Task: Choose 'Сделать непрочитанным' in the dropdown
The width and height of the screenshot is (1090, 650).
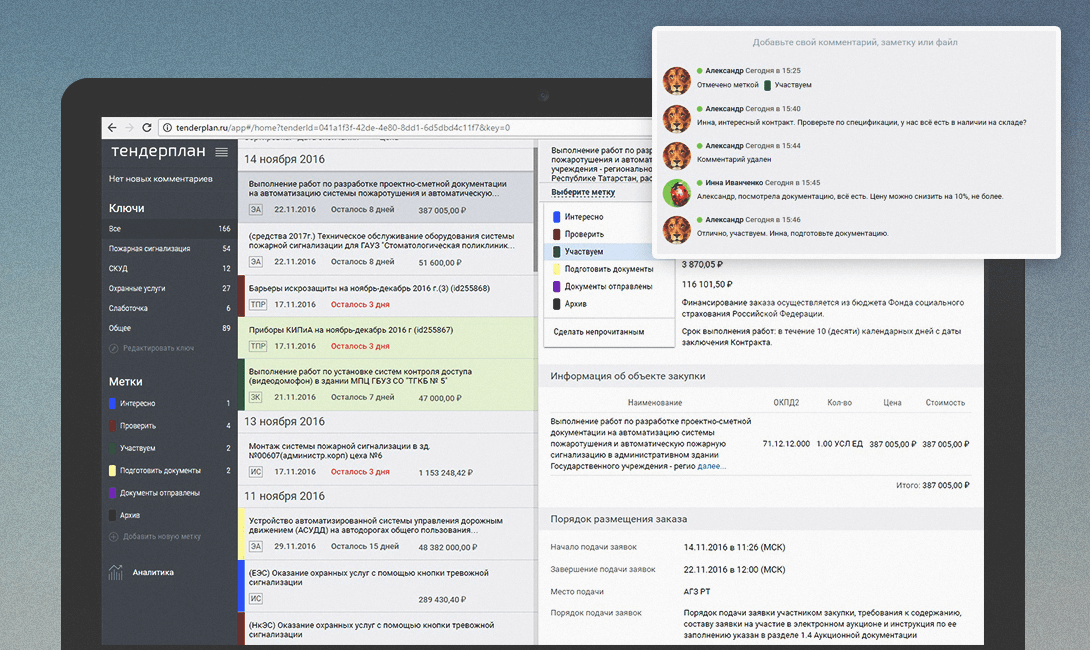Action: point(599,332)
